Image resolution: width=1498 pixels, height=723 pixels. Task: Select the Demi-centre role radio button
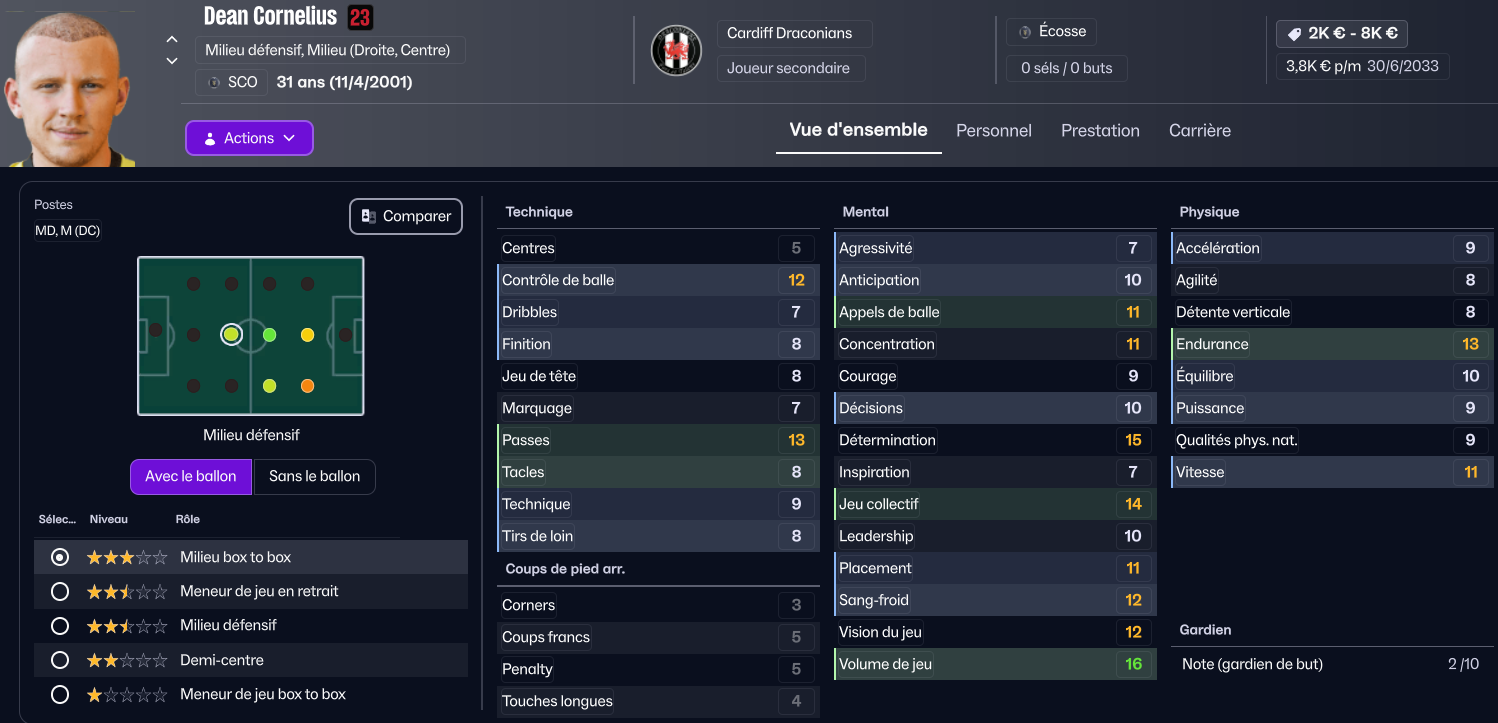(60, 660)
